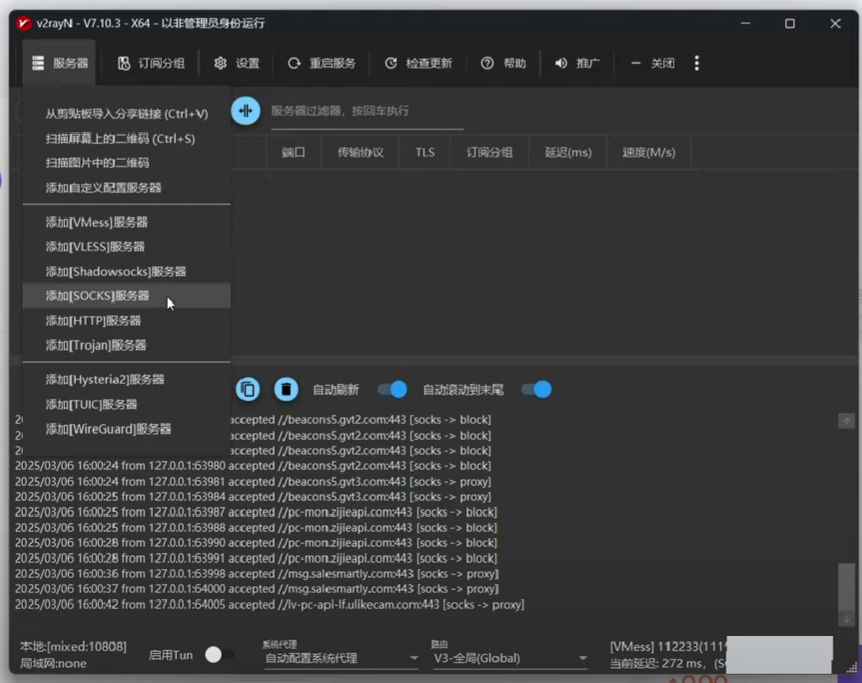Click the delete log trash icon

pyautogui.click(x=286, y=389)
